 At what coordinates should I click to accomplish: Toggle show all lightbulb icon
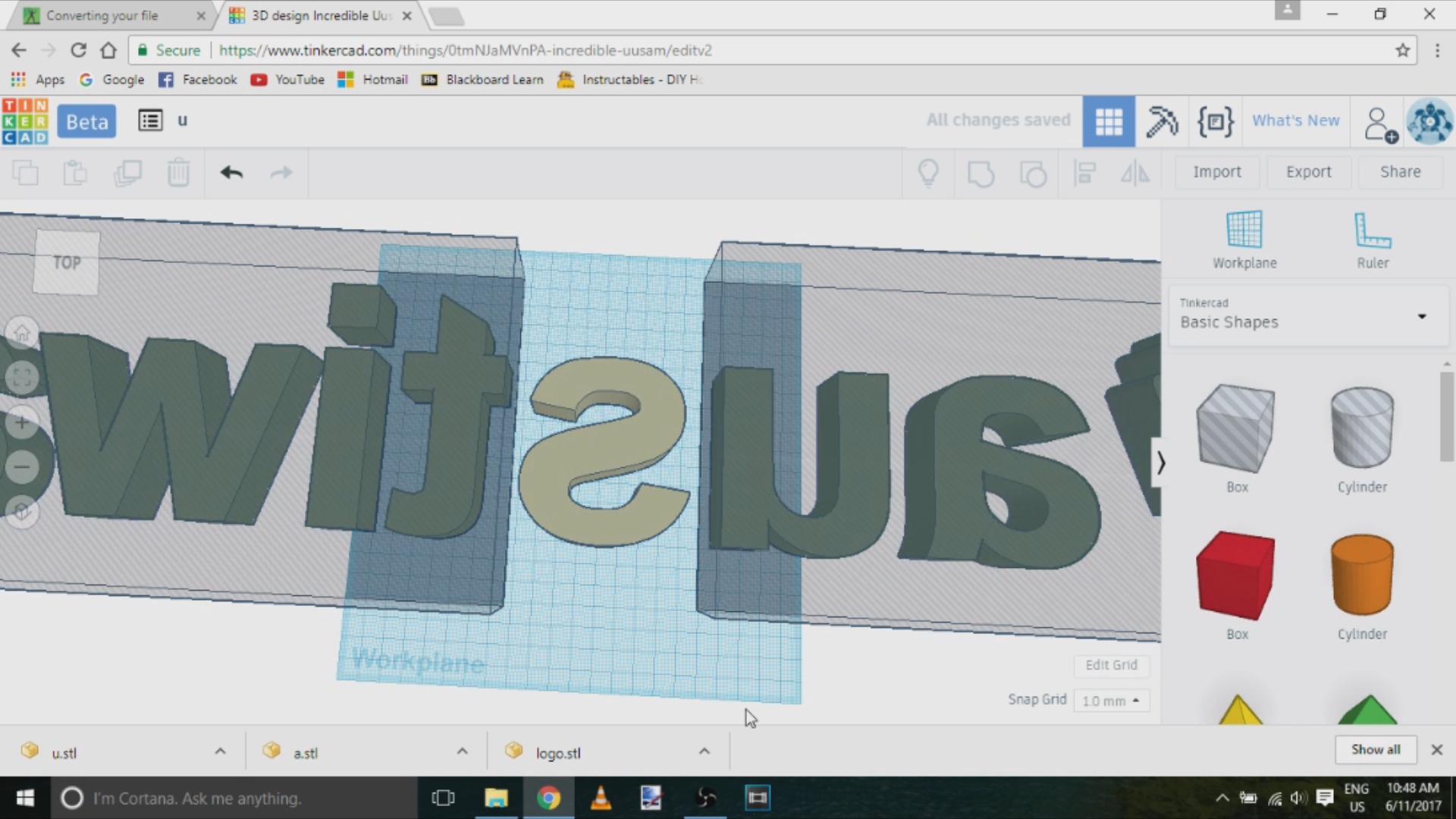(928, 173)
